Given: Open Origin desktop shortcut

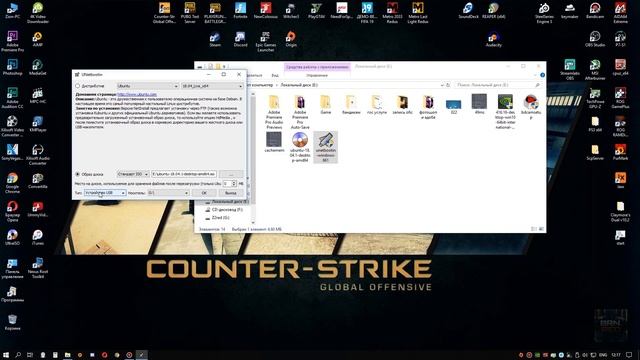Looking at the screenshot, I should click(x=291, y=39).
